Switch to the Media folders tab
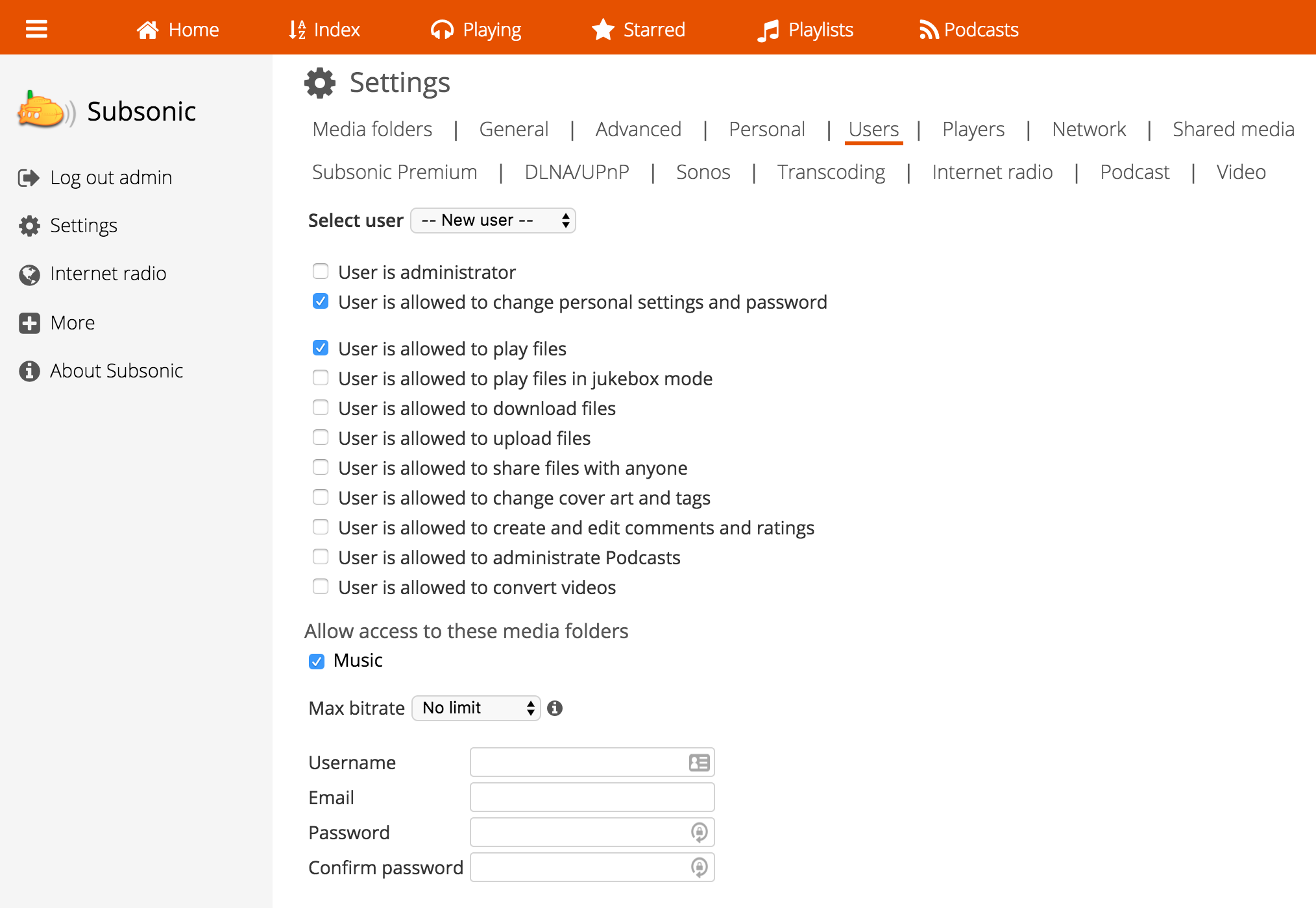1316x908 pixels. coord(372,130)
